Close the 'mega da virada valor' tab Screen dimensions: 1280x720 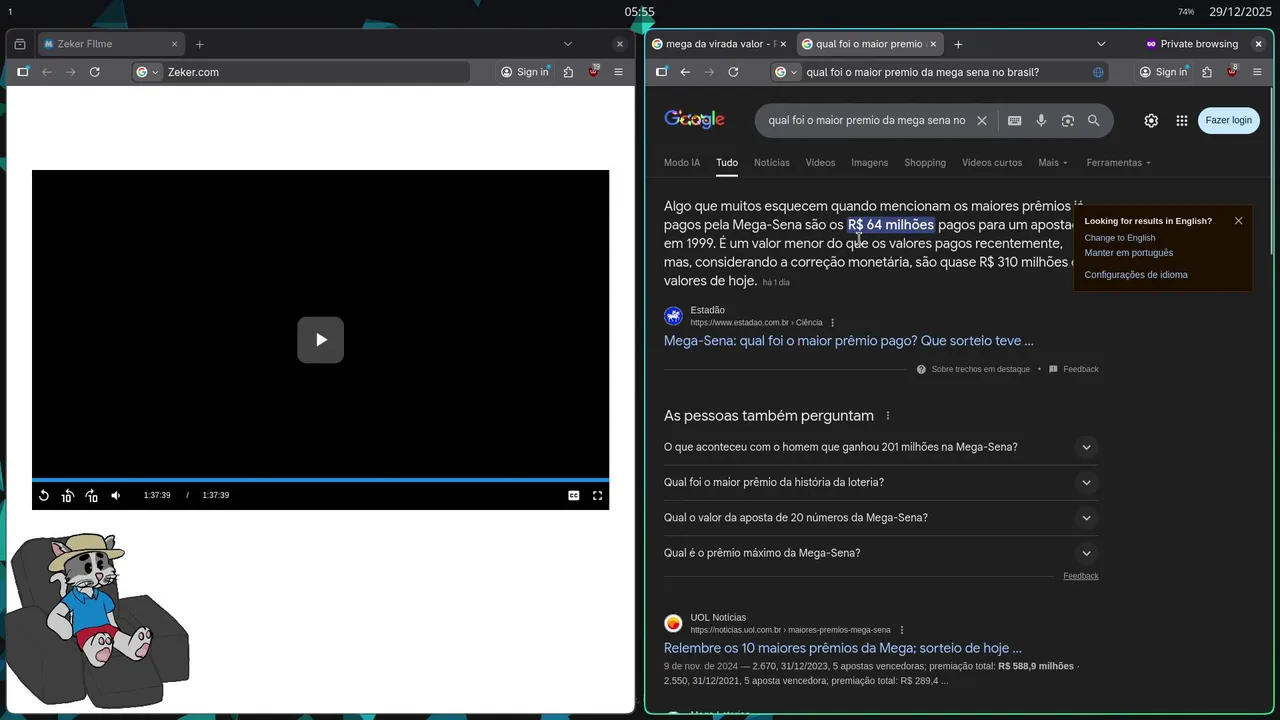[783, 44]
